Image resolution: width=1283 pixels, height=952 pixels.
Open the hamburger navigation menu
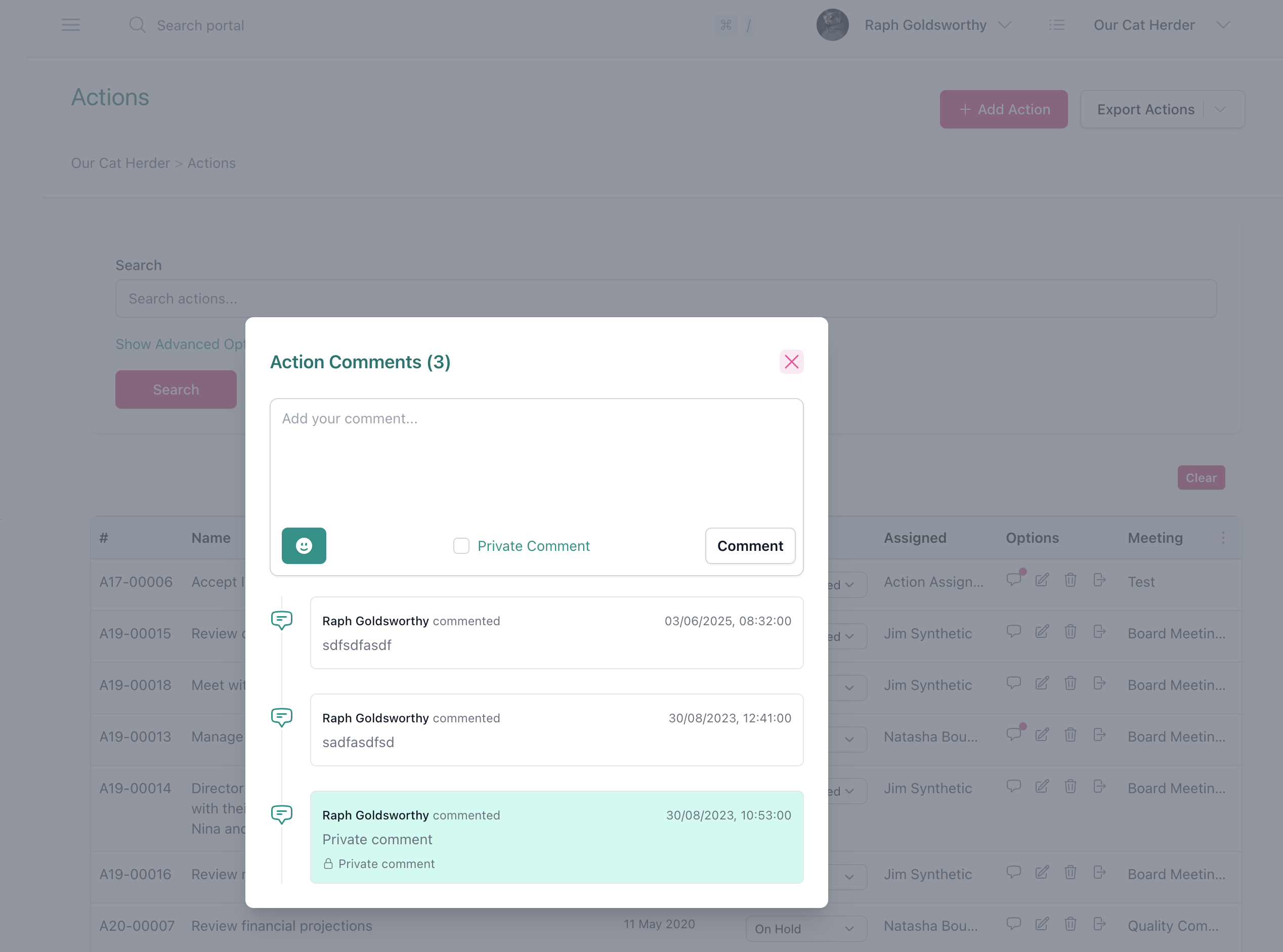[70, 25]
